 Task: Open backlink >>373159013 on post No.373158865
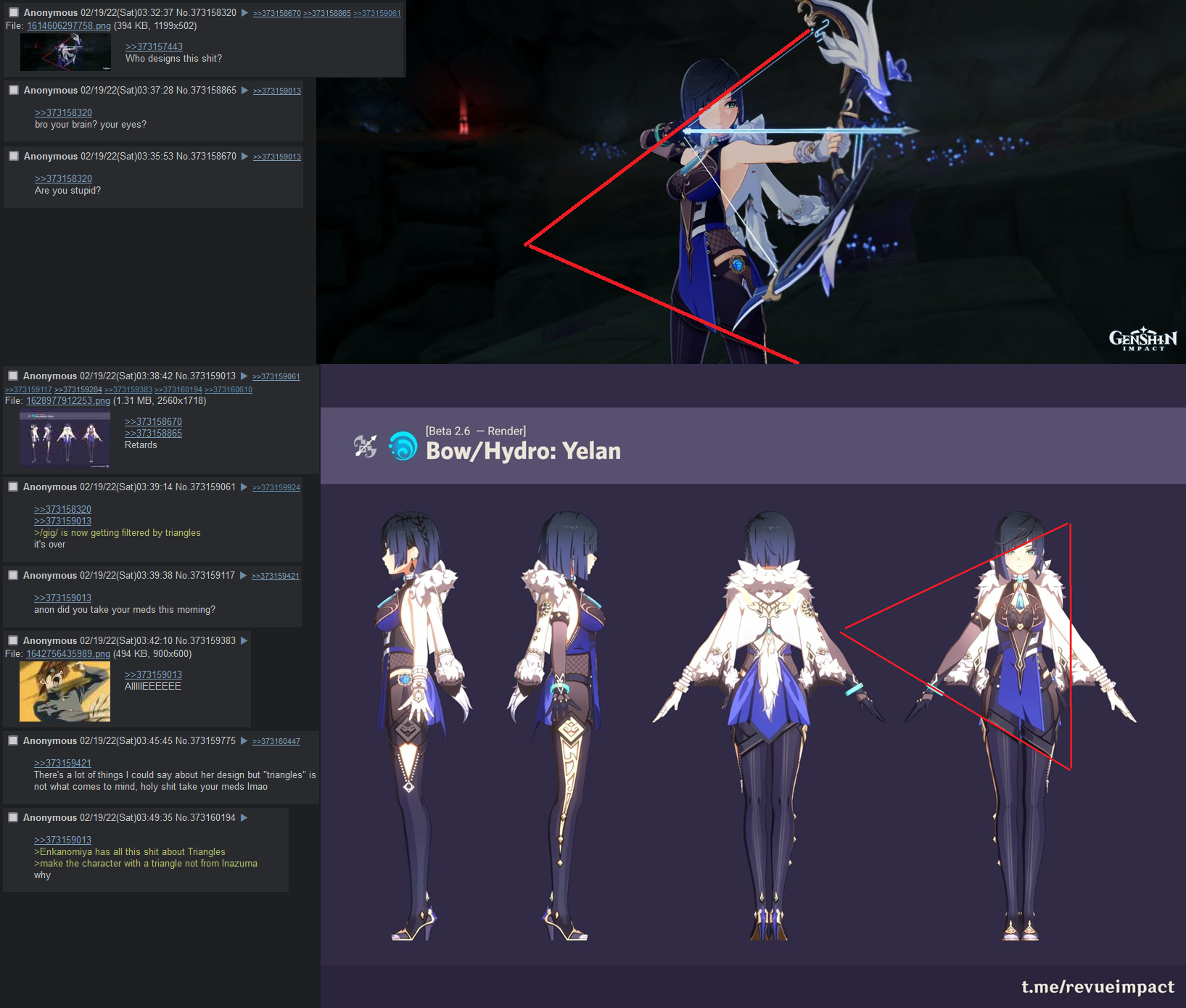click(x=277, y=91)
